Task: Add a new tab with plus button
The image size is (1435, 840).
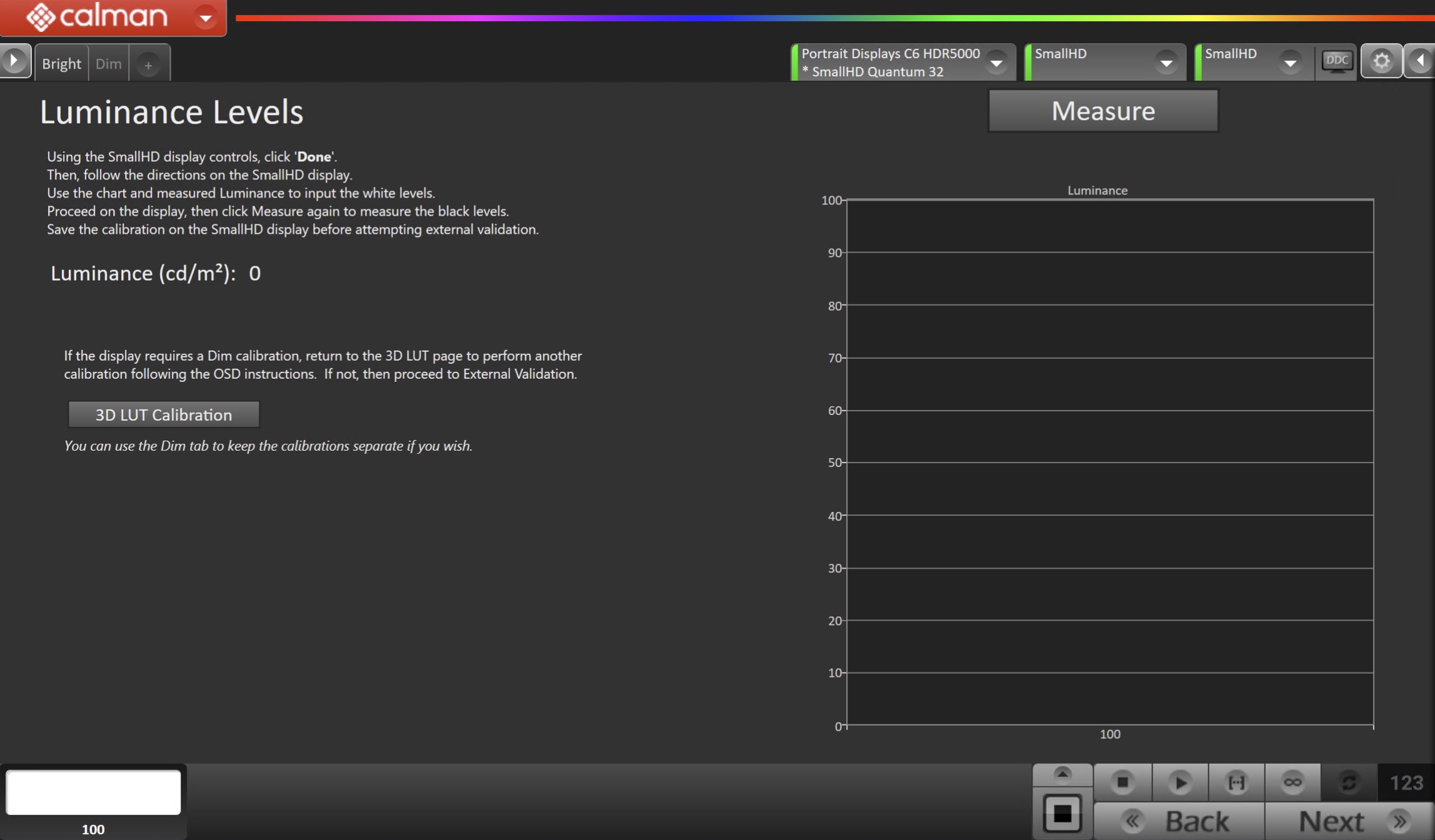Action: pyautogui.click(x=148, y=65)
